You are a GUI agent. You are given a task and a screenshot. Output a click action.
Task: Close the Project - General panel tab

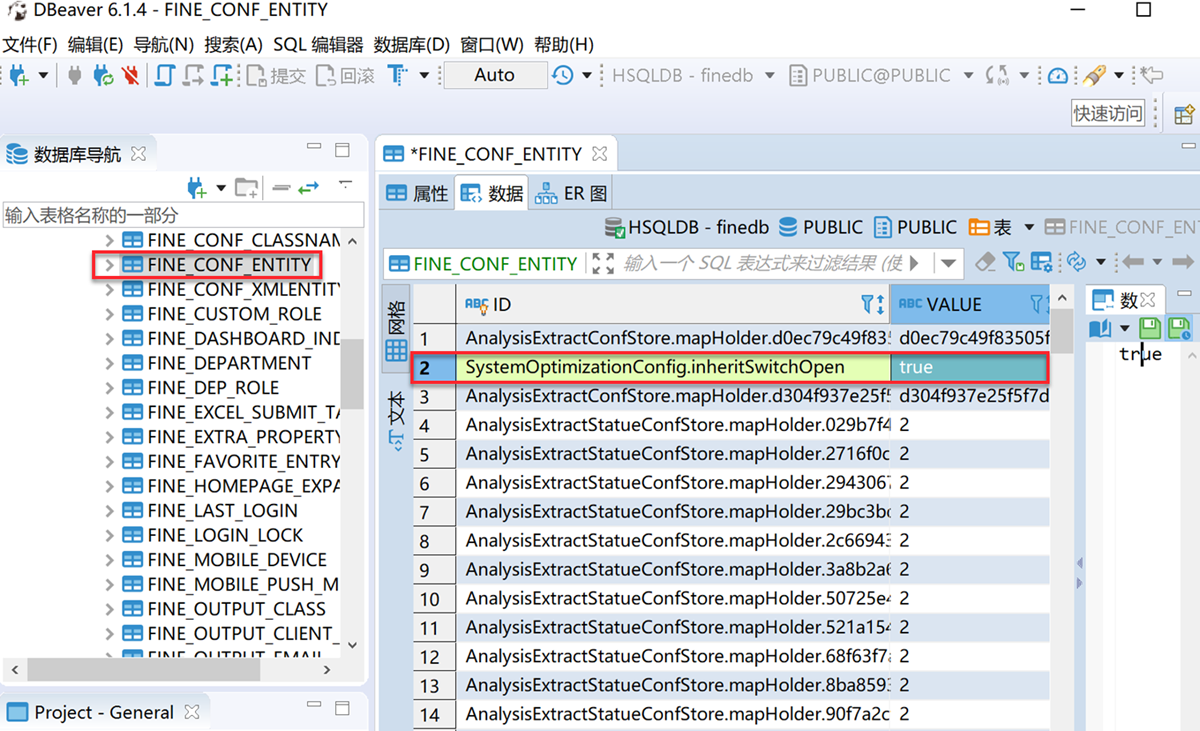192,712
